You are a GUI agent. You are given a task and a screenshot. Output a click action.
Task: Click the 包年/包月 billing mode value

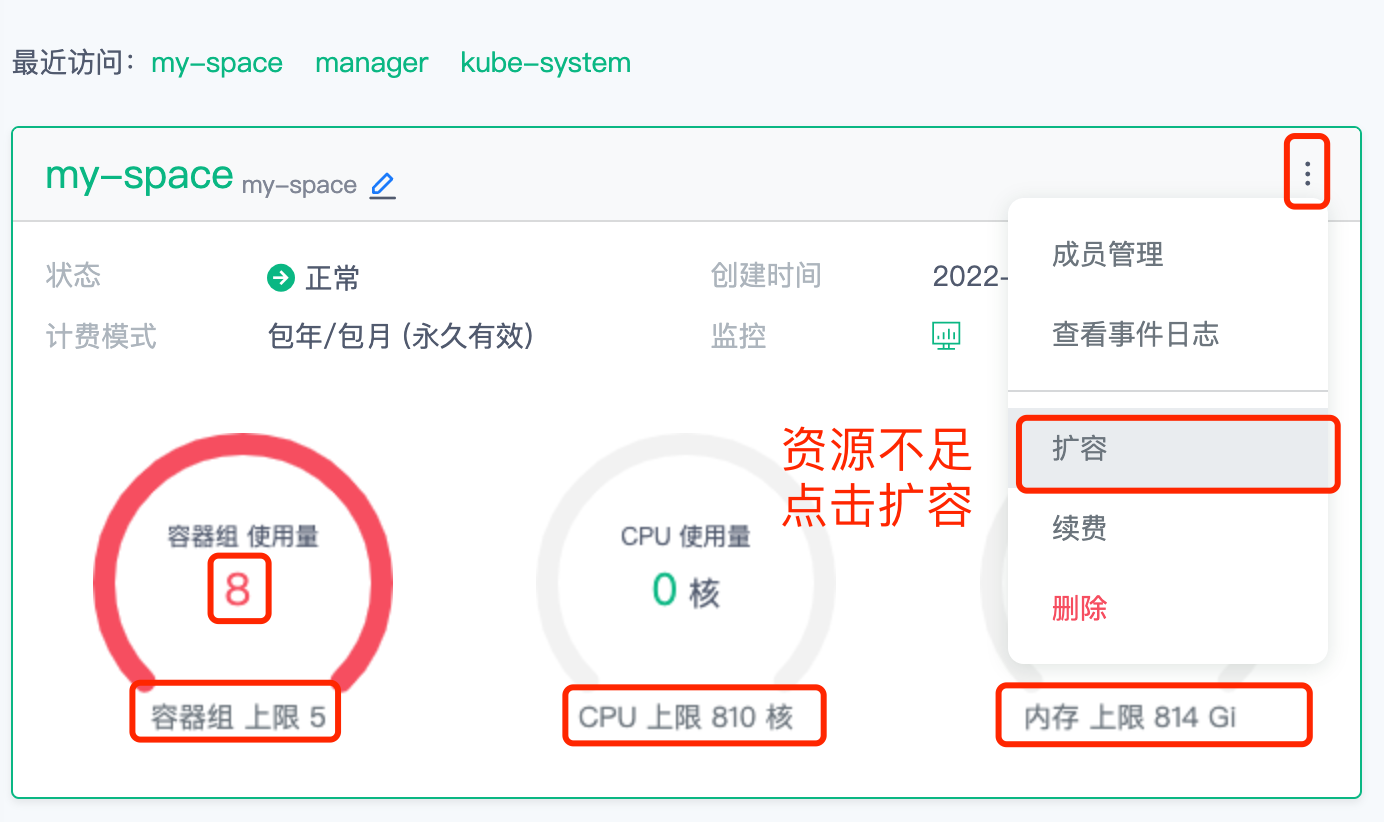click(x=401, y=336)
